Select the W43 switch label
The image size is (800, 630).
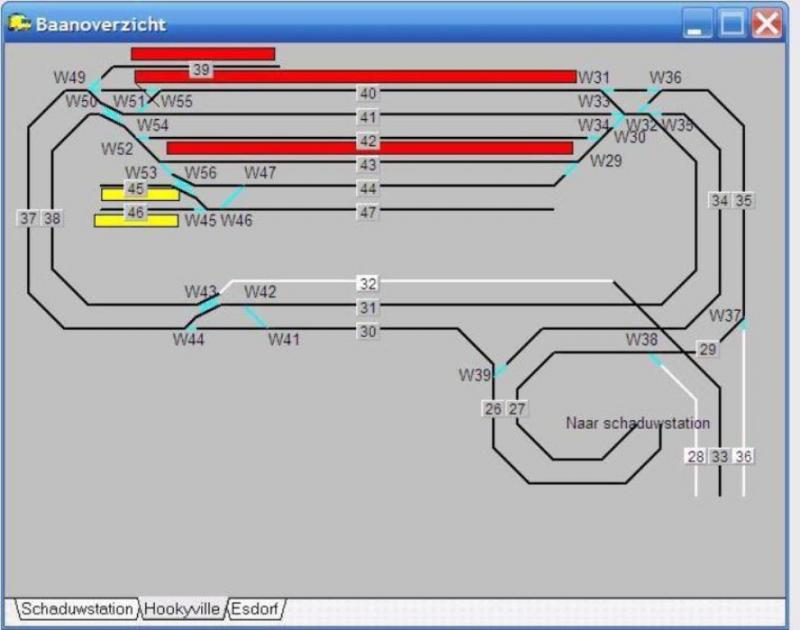201,292
